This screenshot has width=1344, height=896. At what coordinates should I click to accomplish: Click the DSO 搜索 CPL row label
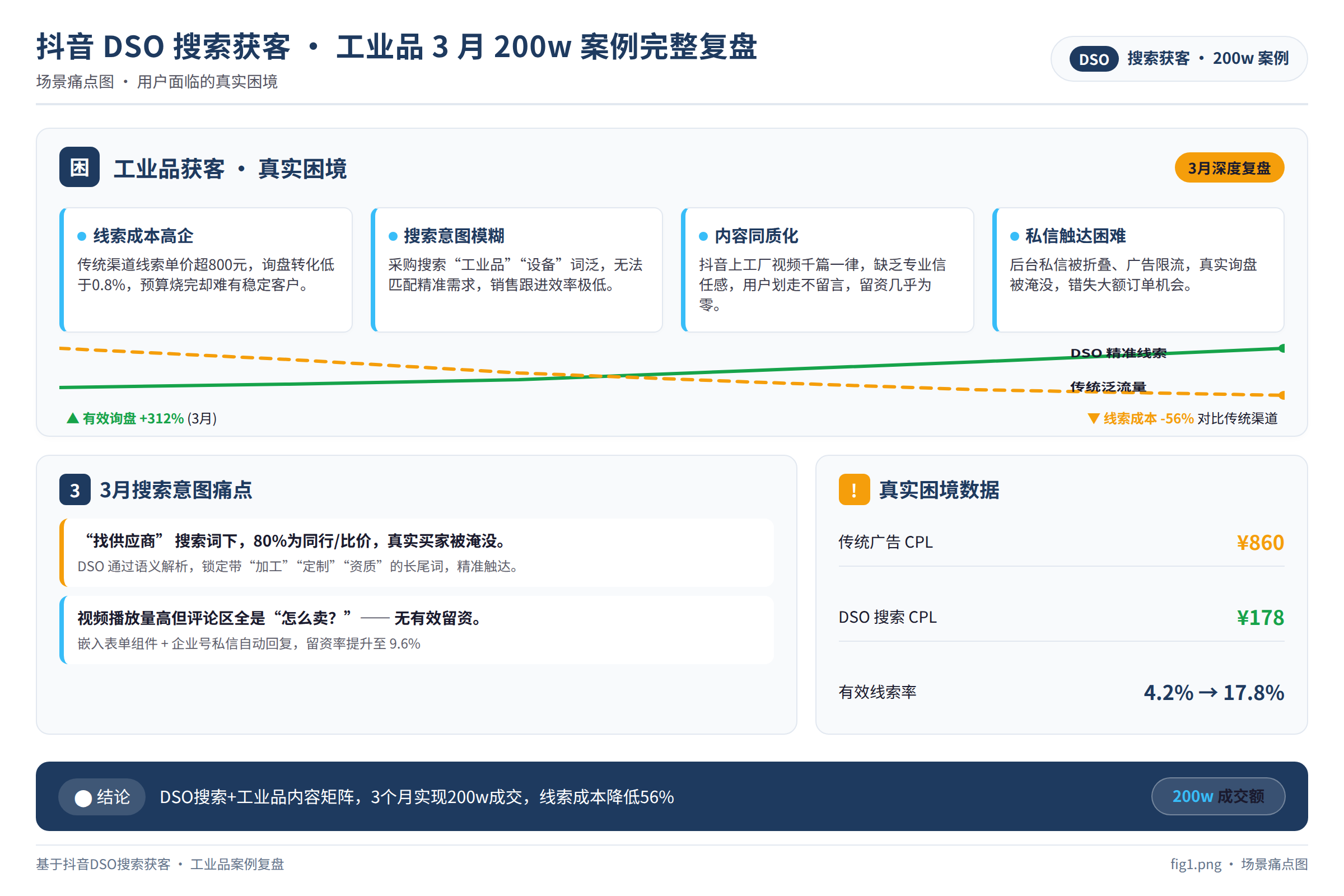pyautogui.click(x=888, y=617)
